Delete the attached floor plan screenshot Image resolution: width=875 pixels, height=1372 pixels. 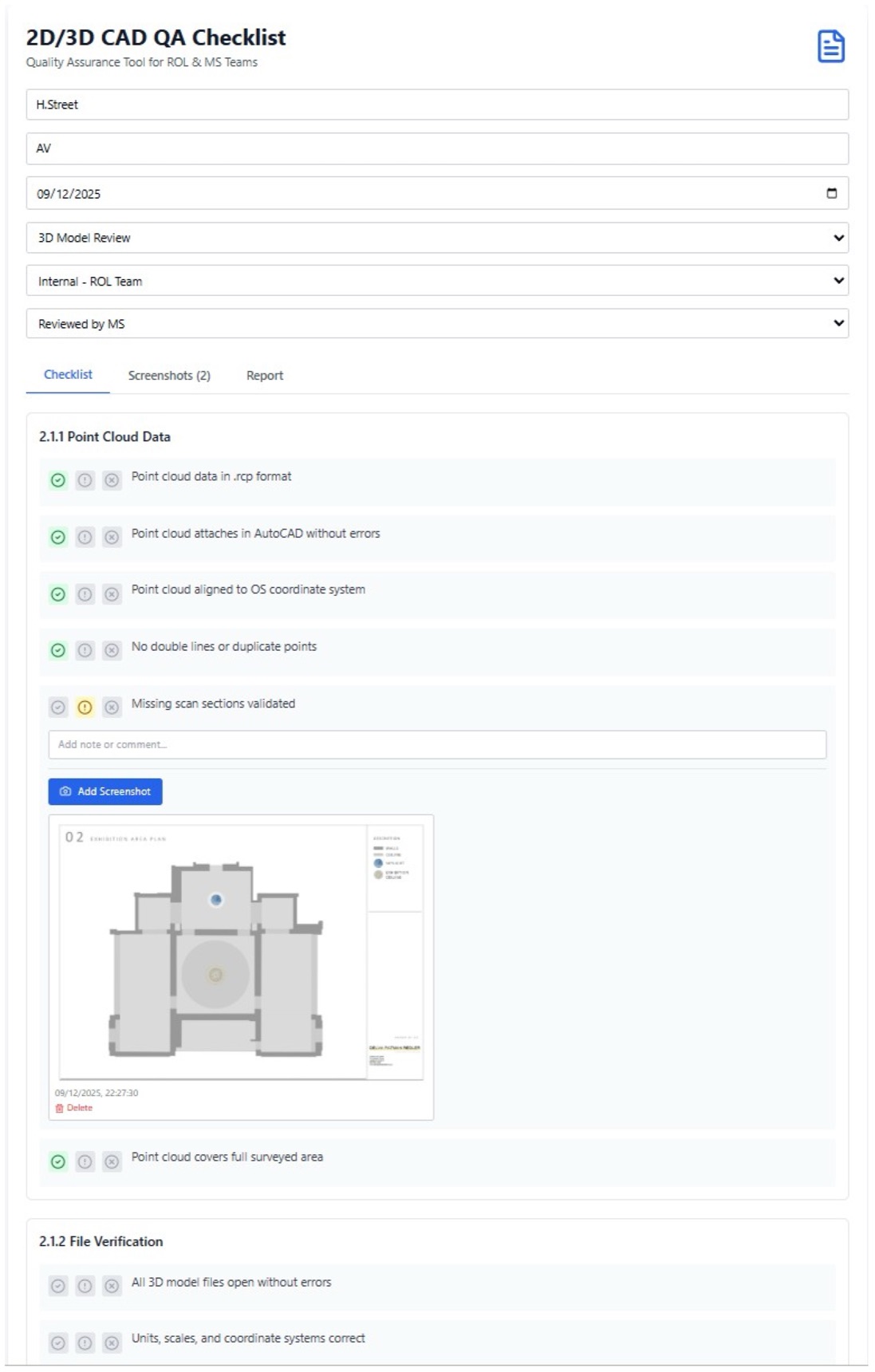(x=74, y=1108)
